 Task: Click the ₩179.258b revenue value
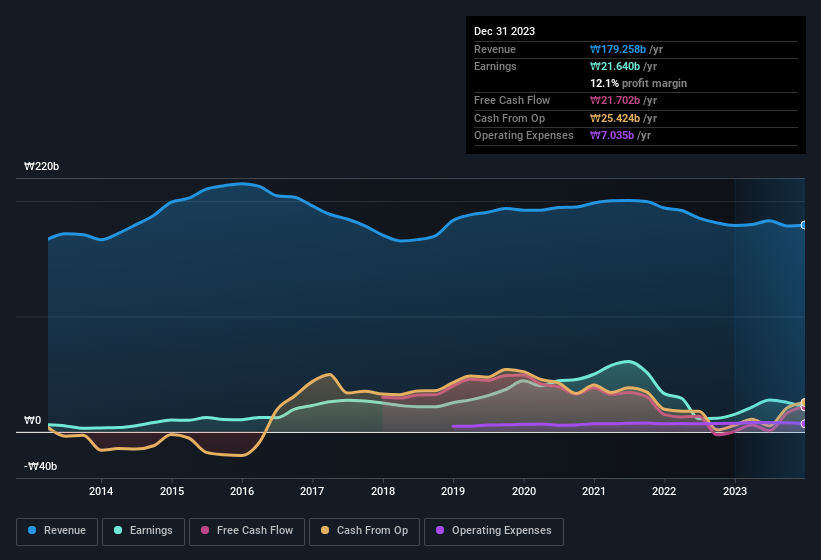(x=618, y=49)
